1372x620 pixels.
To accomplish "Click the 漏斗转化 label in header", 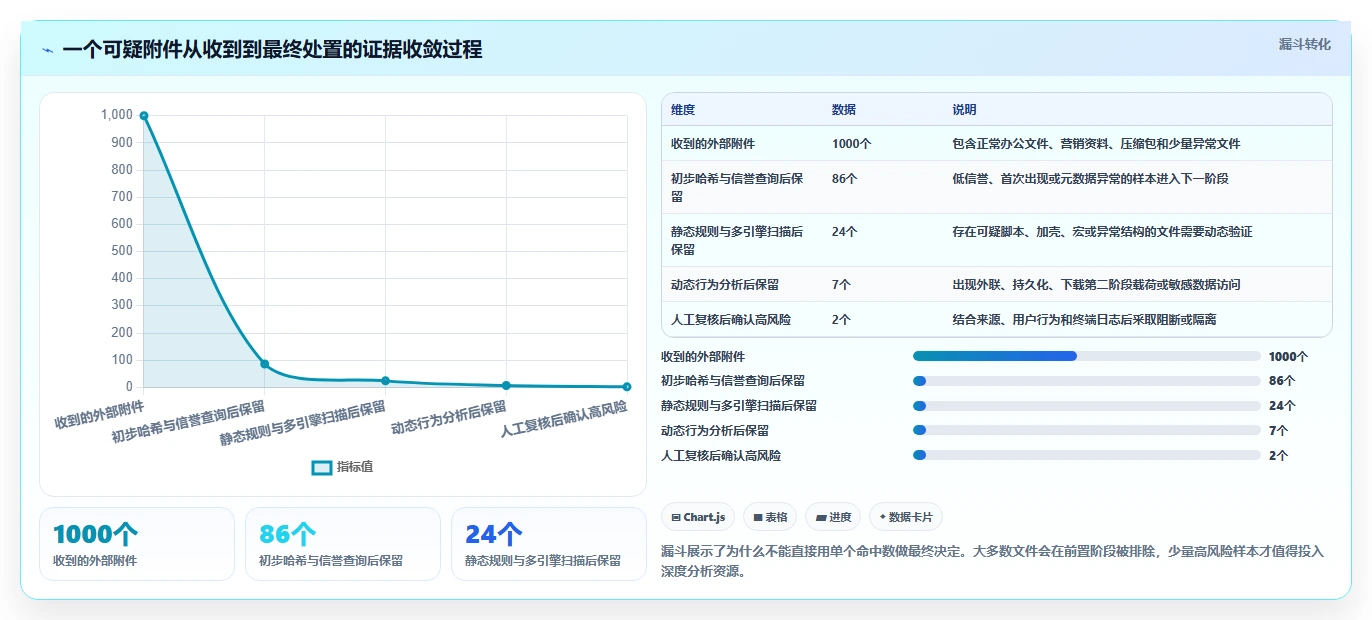I will pos(1304,45).
